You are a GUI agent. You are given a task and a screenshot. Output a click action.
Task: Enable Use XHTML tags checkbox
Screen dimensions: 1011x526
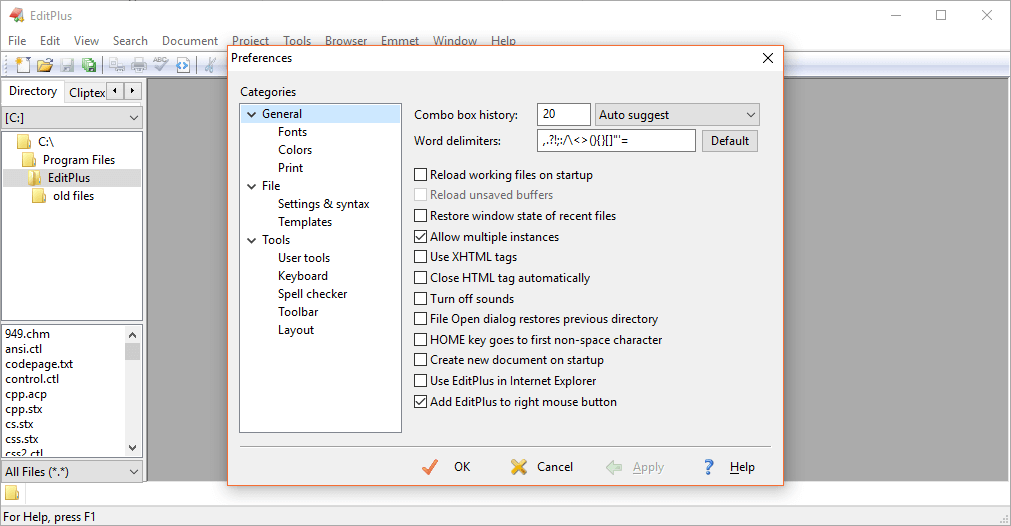420,257
